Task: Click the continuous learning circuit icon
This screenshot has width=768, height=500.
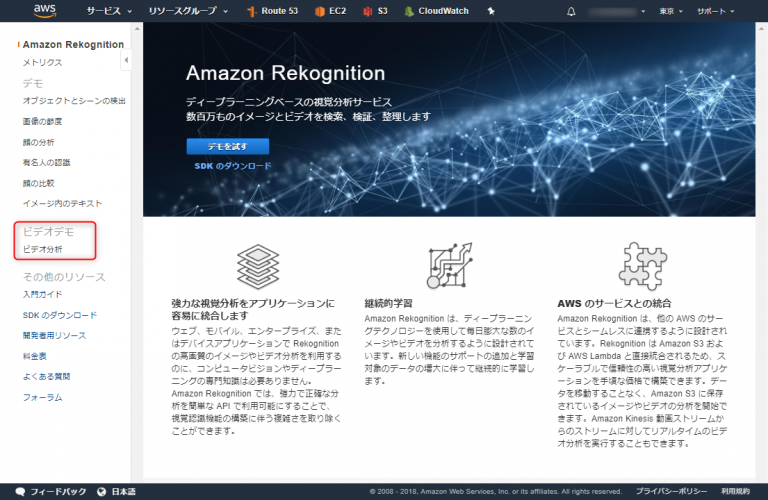Action: [450, 265]
